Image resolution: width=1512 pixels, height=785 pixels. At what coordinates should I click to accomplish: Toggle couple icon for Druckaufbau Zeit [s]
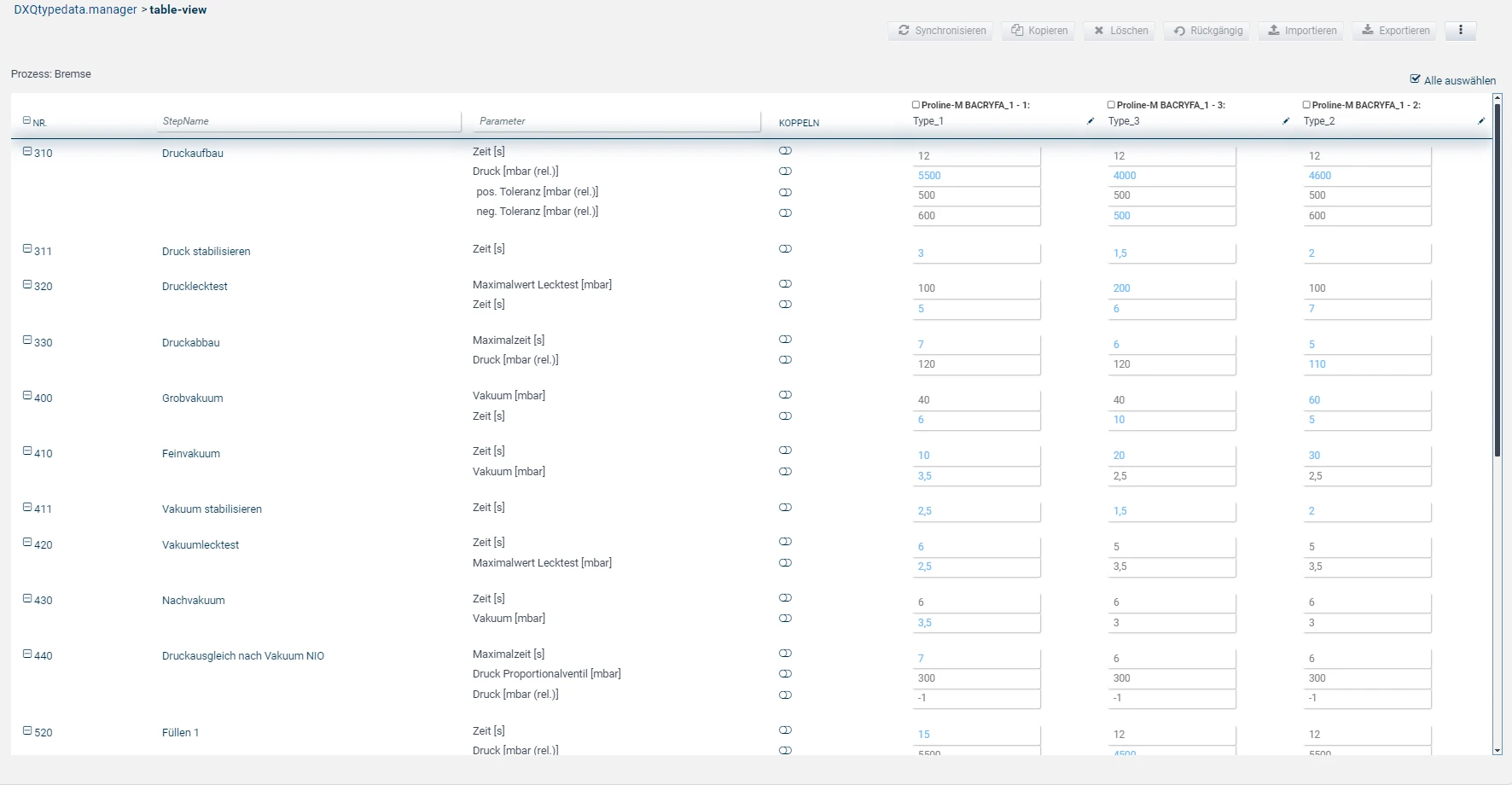tap(785, 151)
